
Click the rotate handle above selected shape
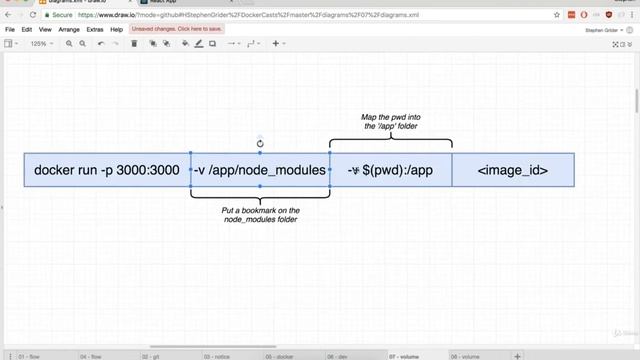click(260, 144)
